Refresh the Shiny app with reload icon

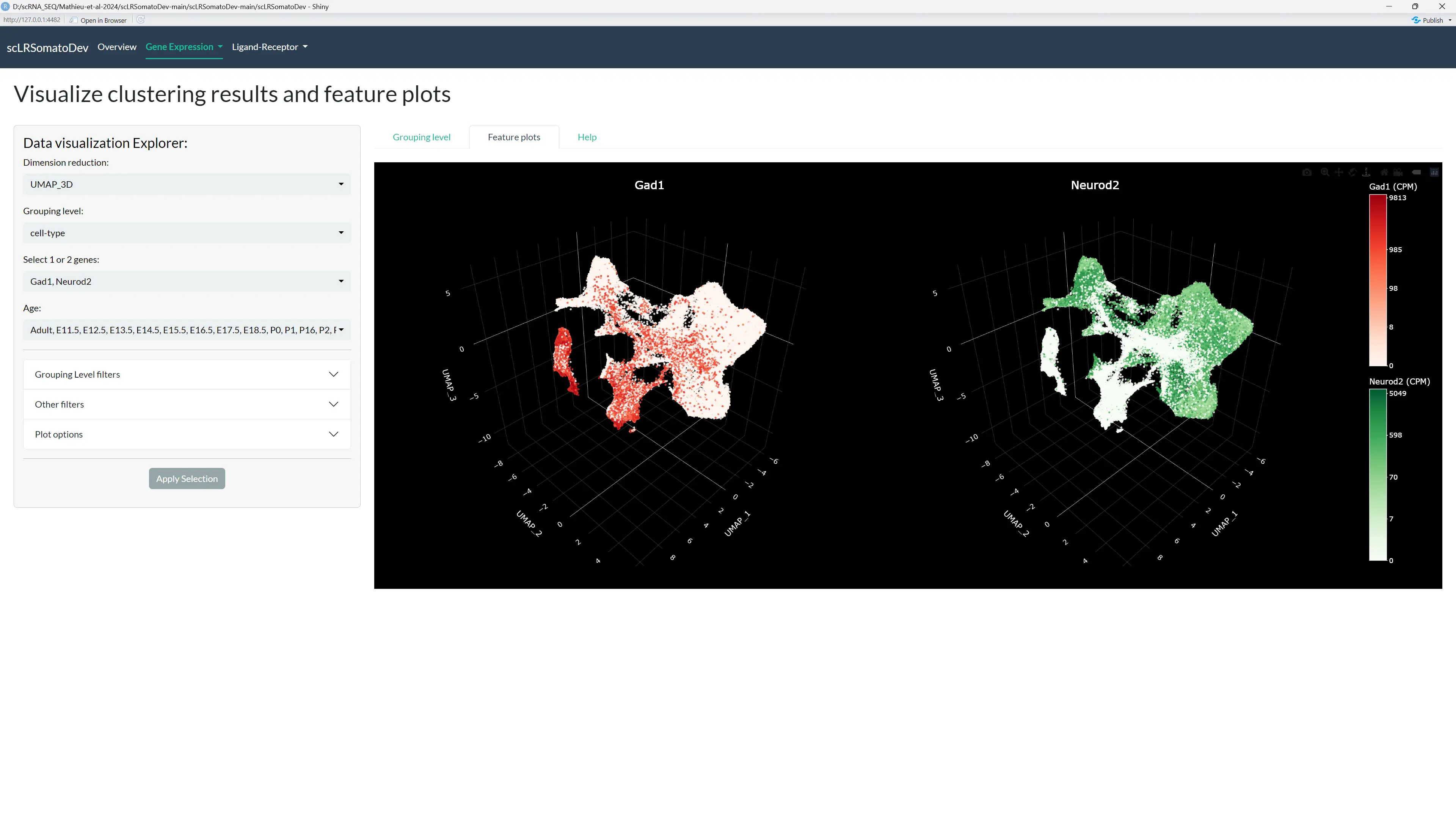coord(140,20)
